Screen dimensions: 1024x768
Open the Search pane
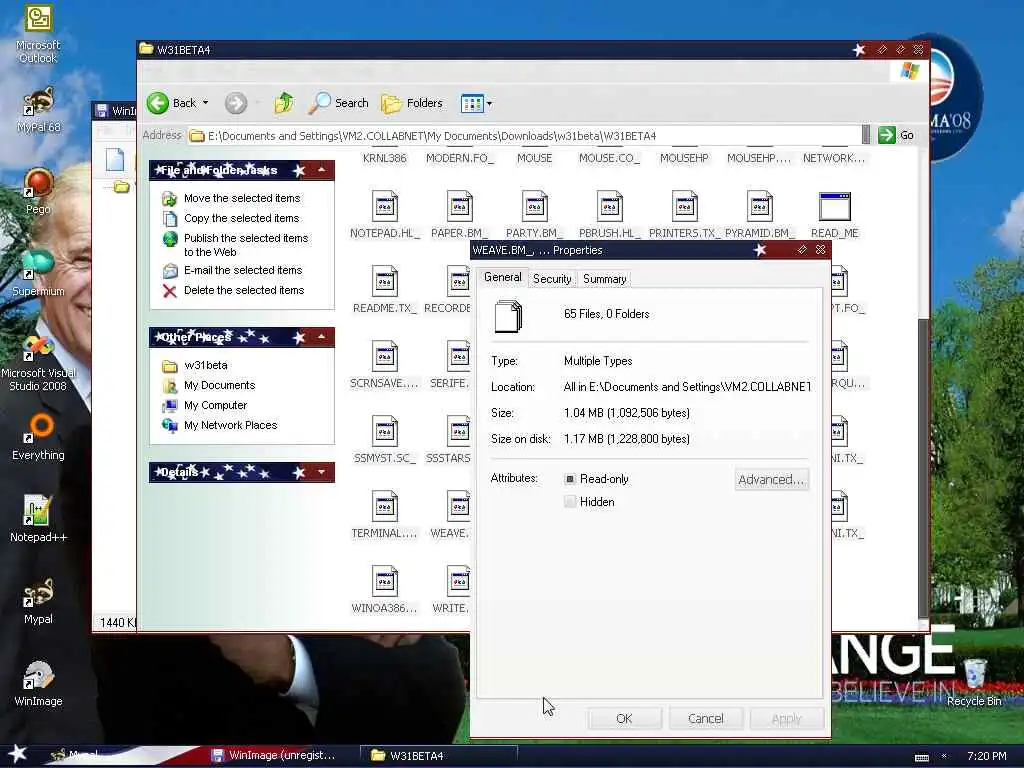click(338, 103)
